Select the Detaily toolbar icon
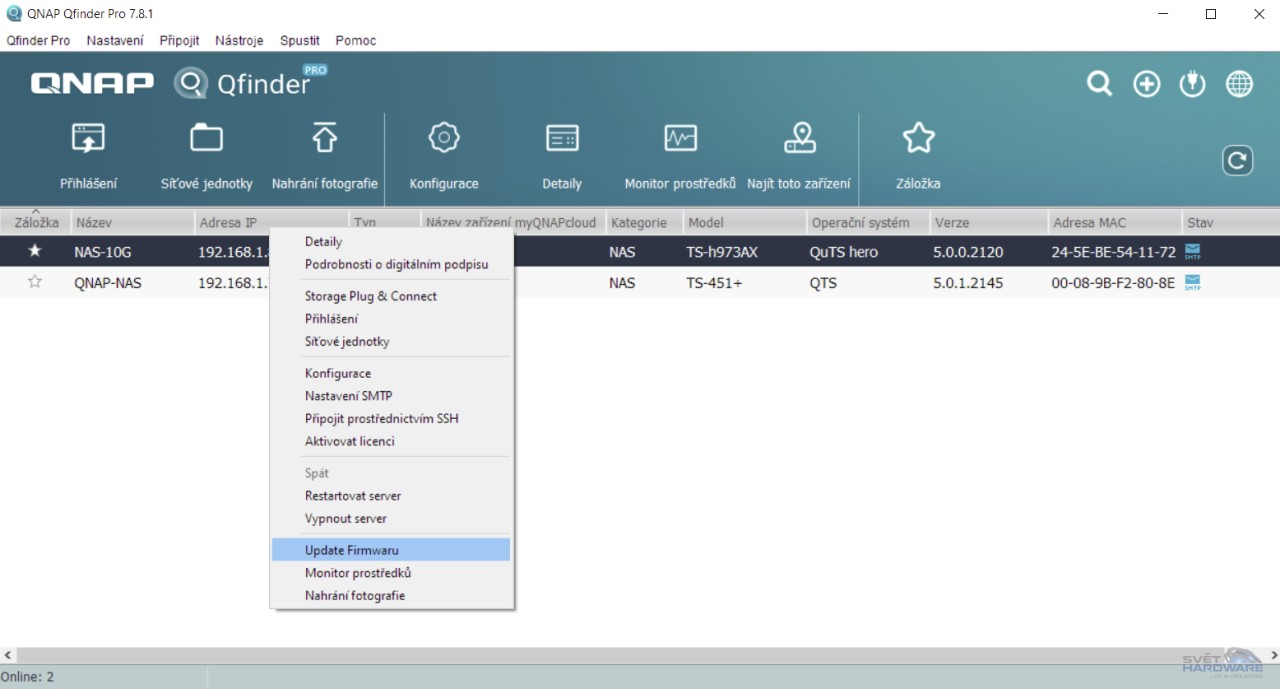1280x689 pixels. click(561, 155)
